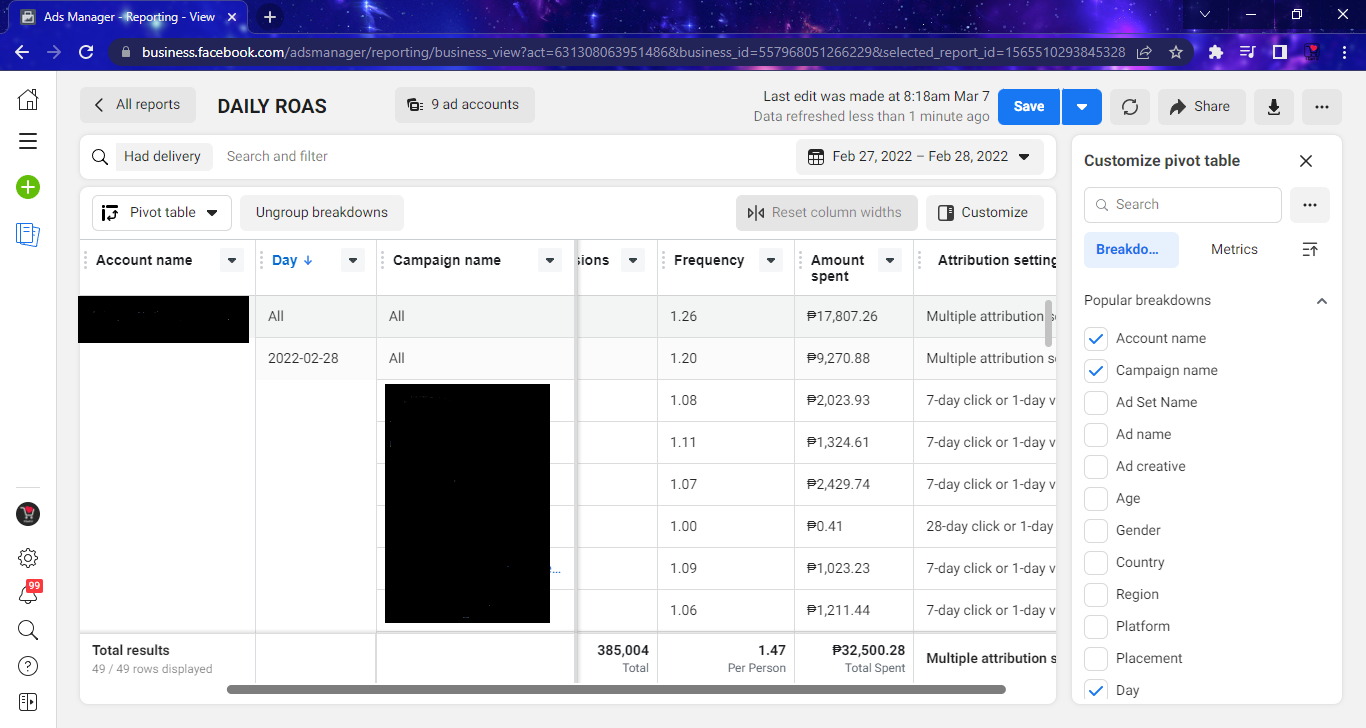
Task: Collapse the Popular breakdowns section
Action: click(x=1322, y=301)
